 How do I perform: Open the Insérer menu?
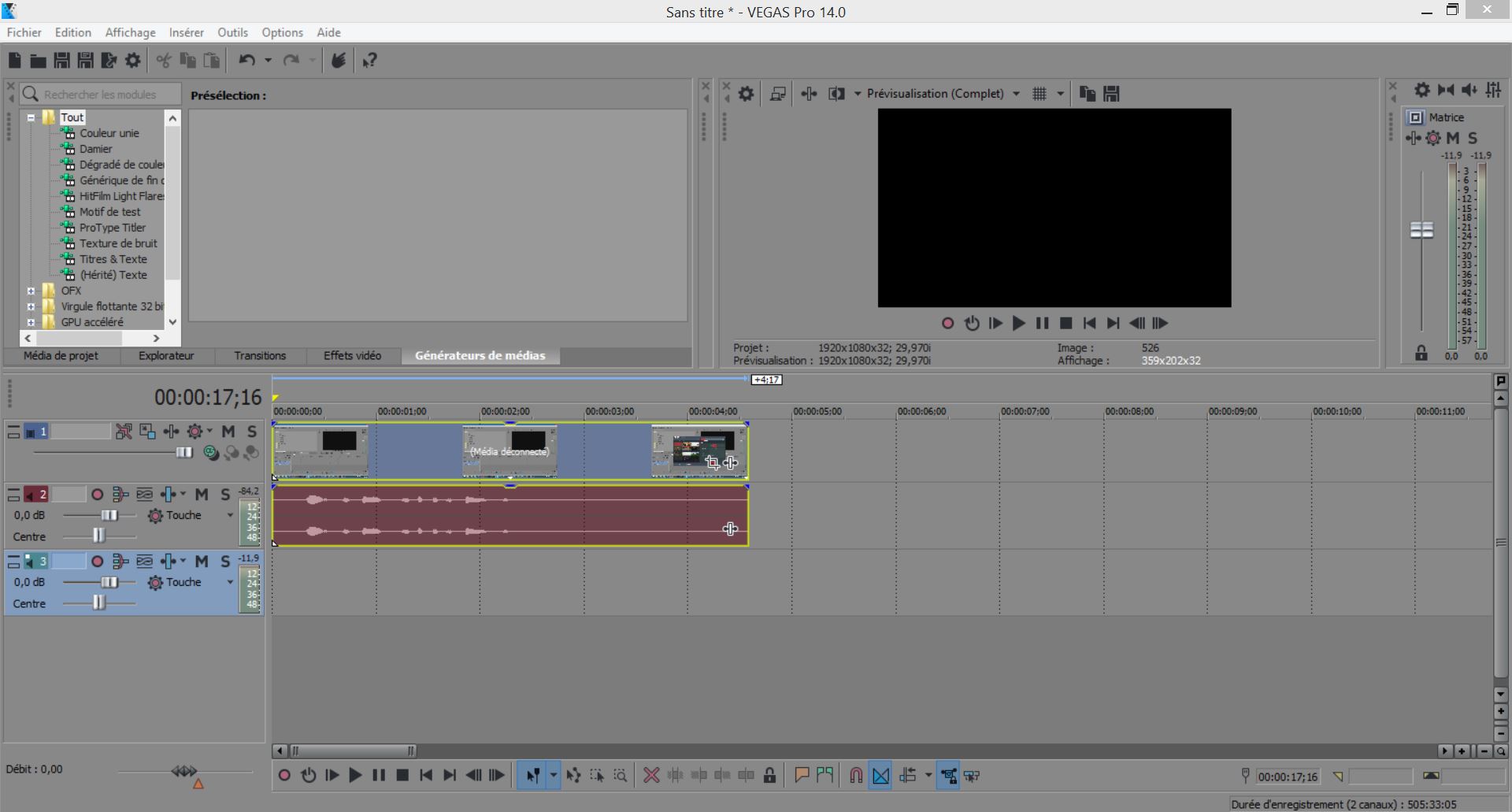click(x=186, y=32)
